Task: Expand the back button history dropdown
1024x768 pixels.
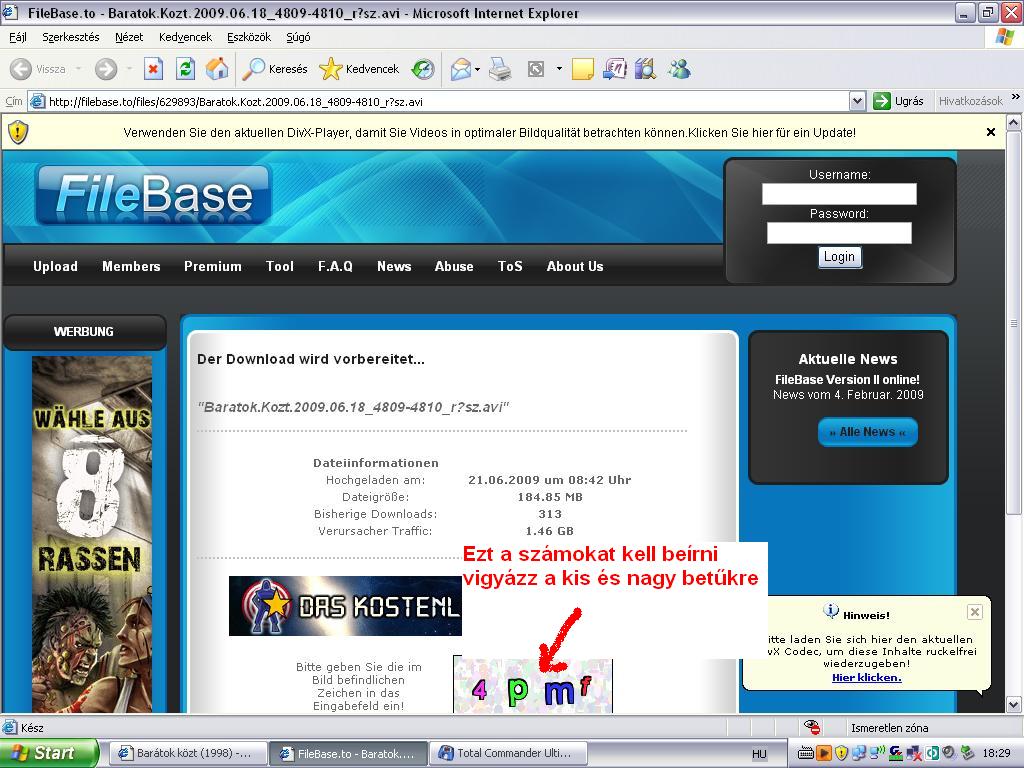Action: (x=78, y=69)
